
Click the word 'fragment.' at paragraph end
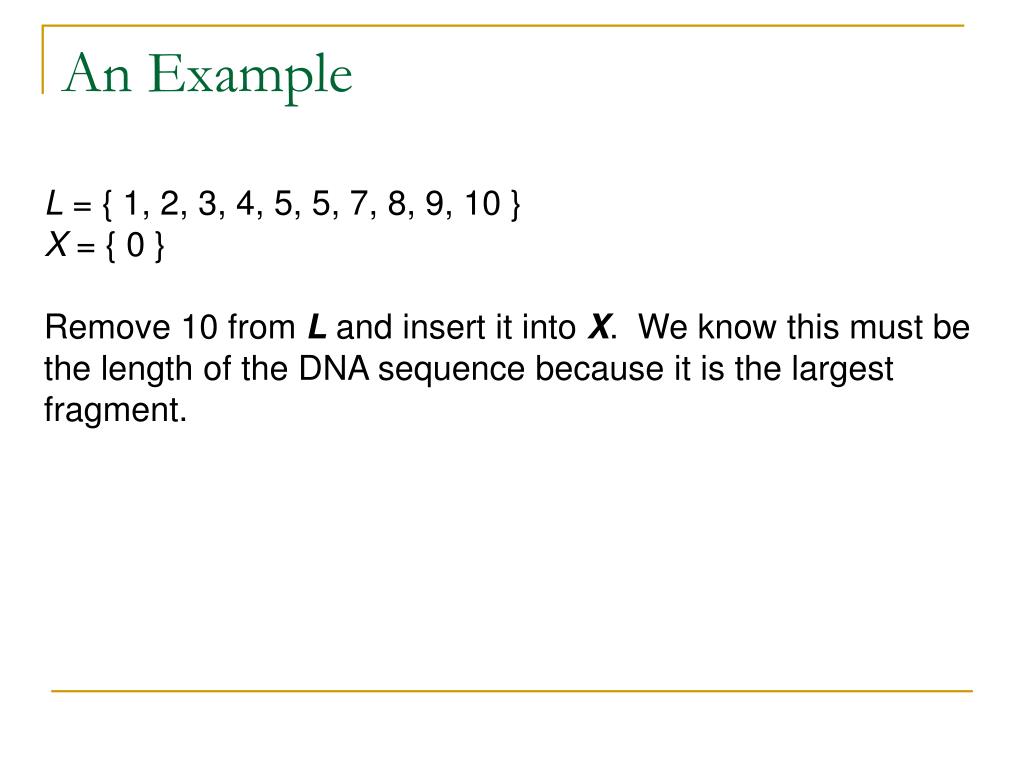click(x=116, y=410)
